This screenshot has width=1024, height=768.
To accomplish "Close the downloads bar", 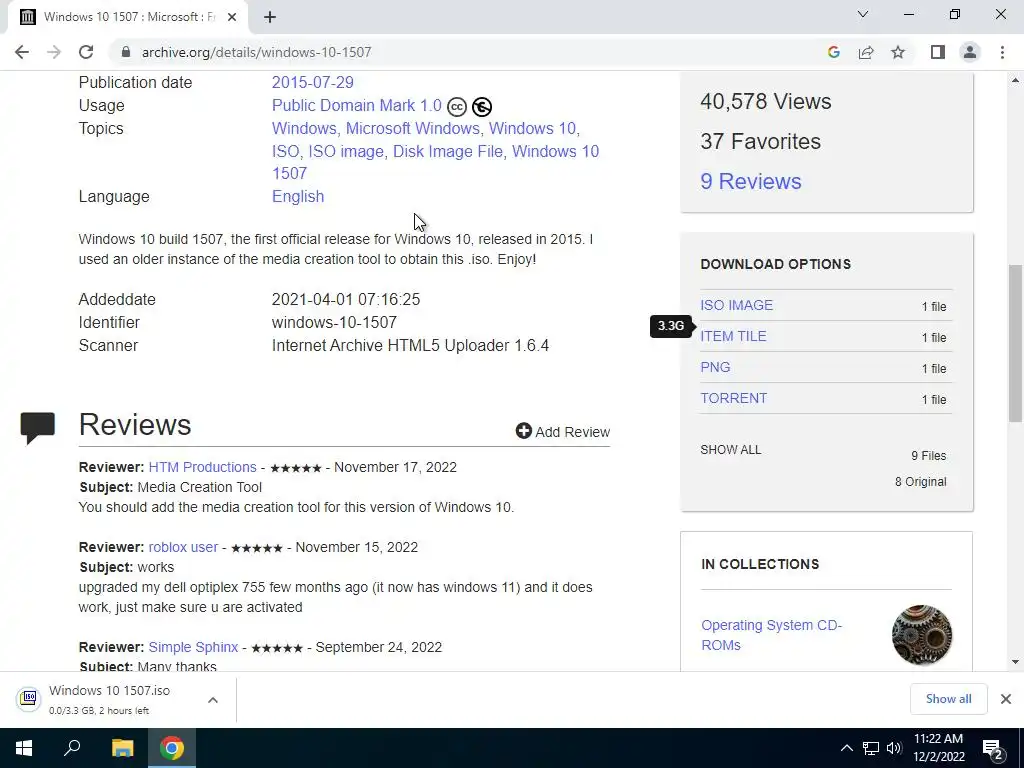I will click(1006, 699).
